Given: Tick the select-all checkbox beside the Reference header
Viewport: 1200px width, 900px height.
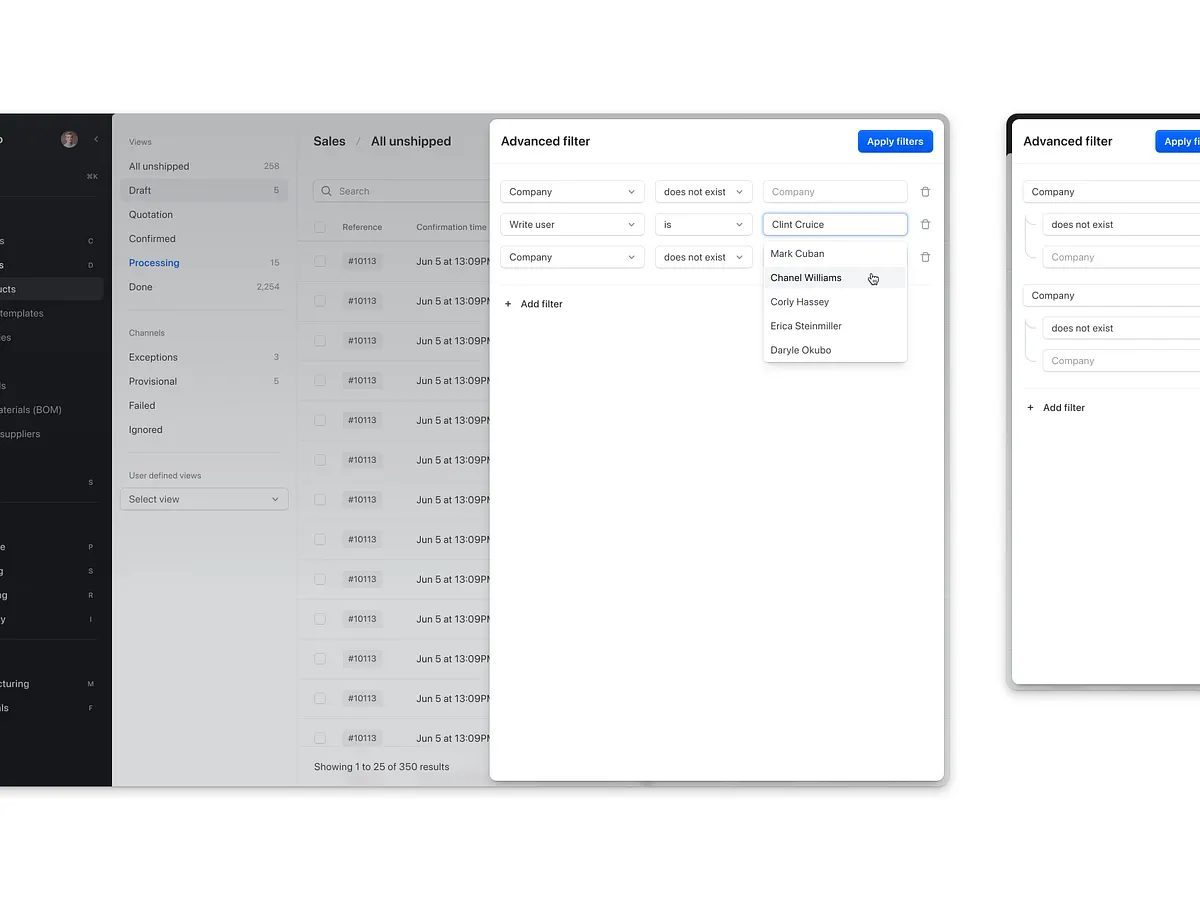Looking at the screenshot, I should coord(320,227).
